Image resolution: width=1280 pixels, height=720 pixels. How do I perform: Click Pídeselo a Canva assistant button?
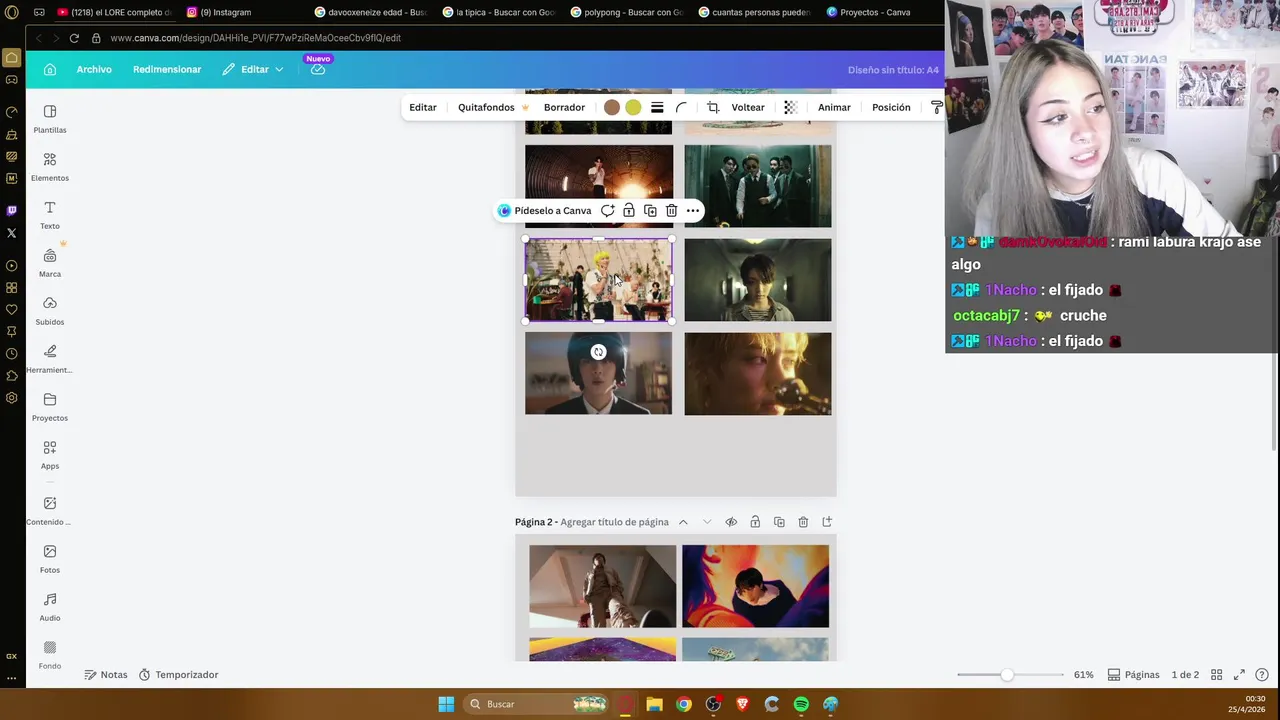tap(545, 211)
